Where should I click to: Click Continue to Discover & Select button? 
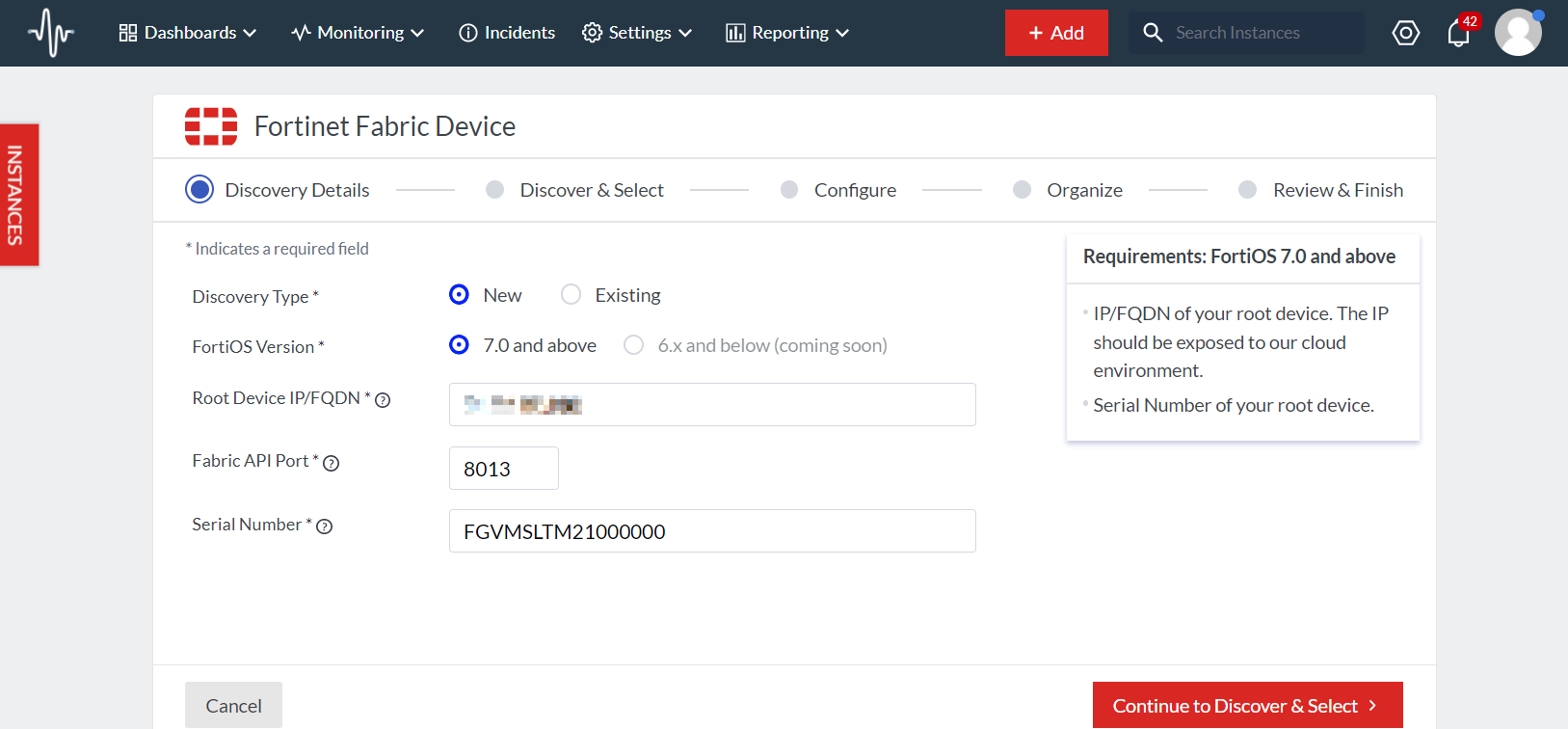(x=1247, y=706)
